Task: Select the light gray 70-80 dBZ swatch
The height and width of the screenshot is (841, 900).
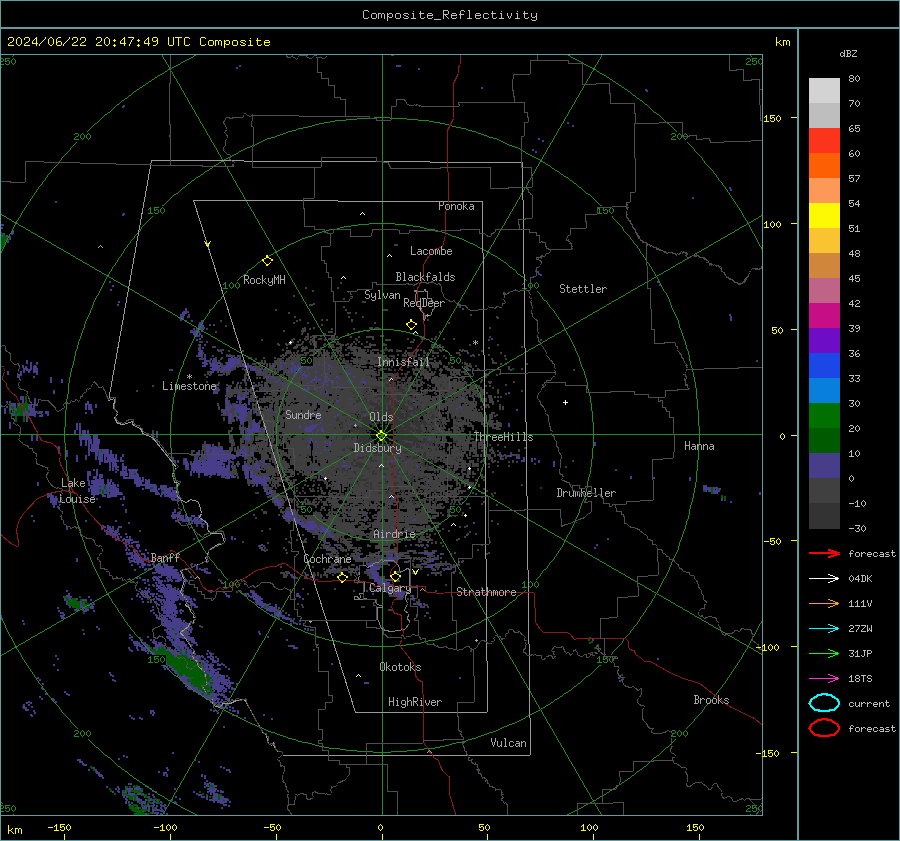Action: [824, 91]
